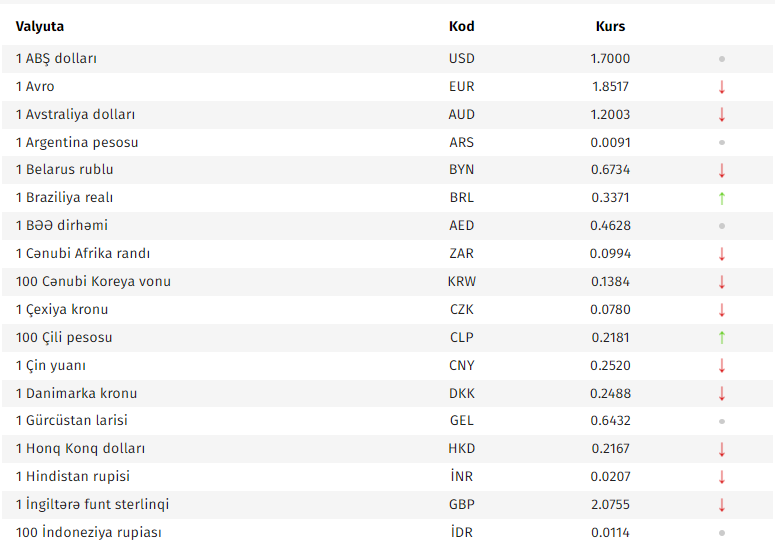Click the red down arrow for Çin yuanı

click(721, 366)
